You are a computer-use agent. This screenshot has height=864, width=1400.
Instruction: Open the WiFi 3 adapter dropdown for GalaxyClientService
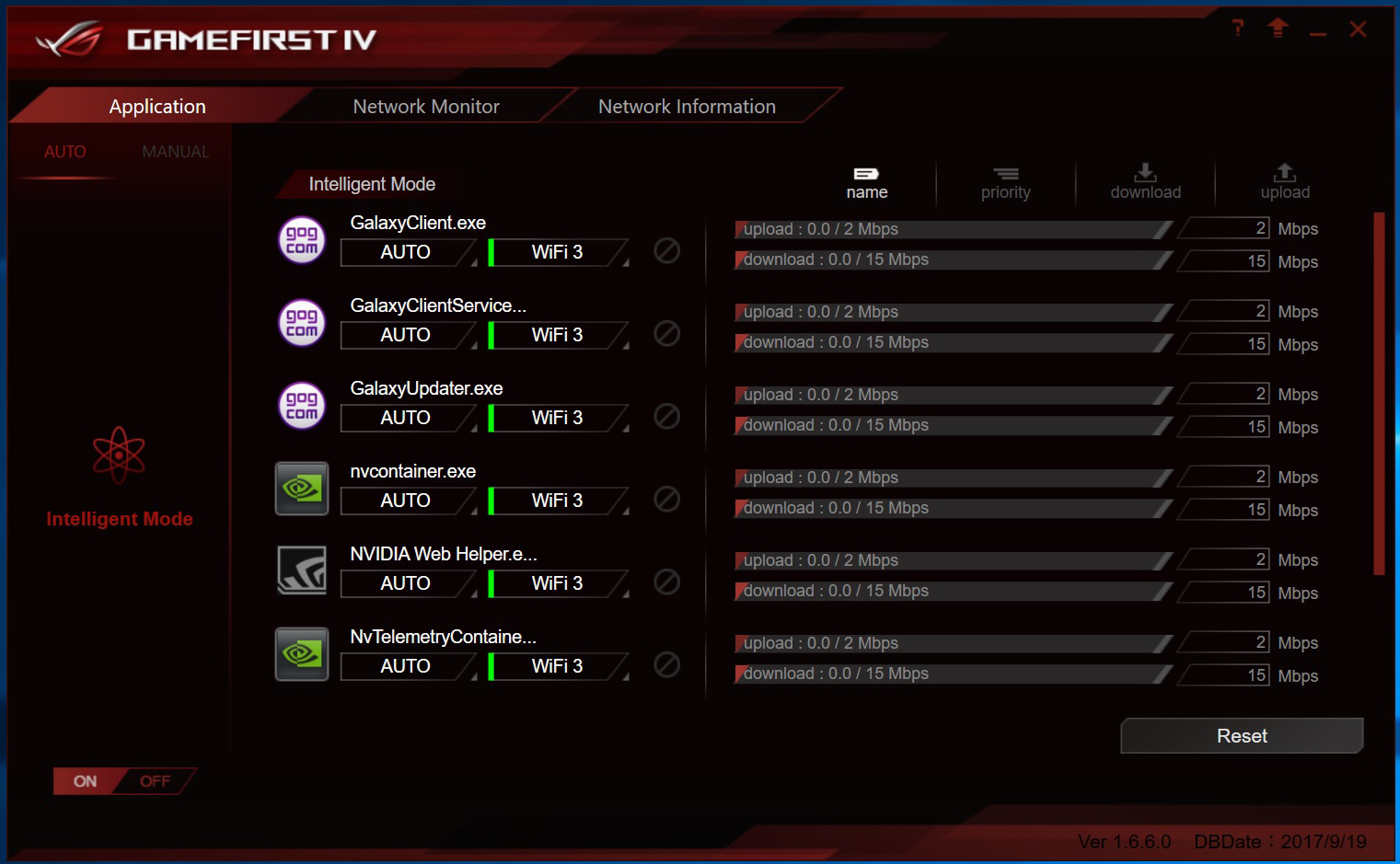click(559, 335)
